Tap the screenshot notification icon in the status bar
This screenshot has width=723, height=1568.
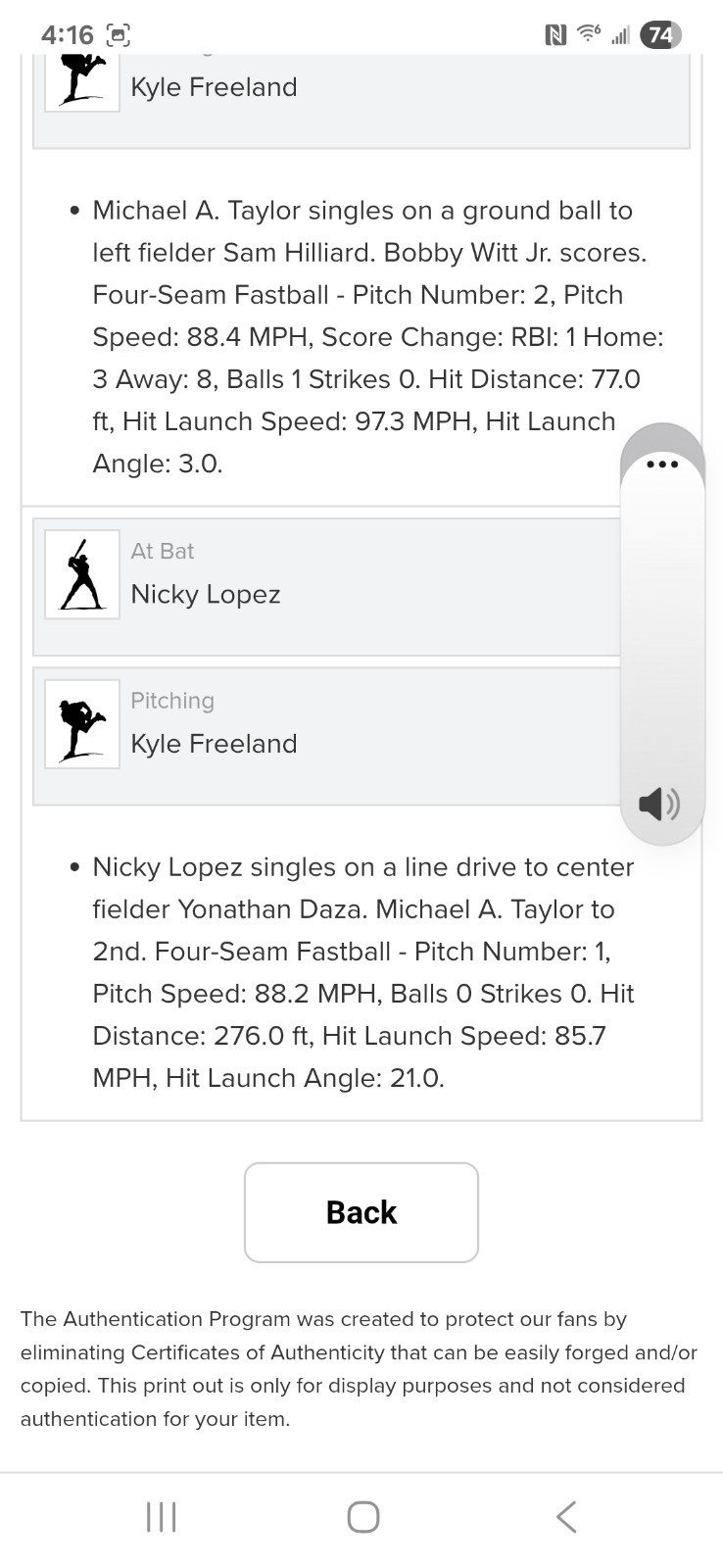(118, 35)
